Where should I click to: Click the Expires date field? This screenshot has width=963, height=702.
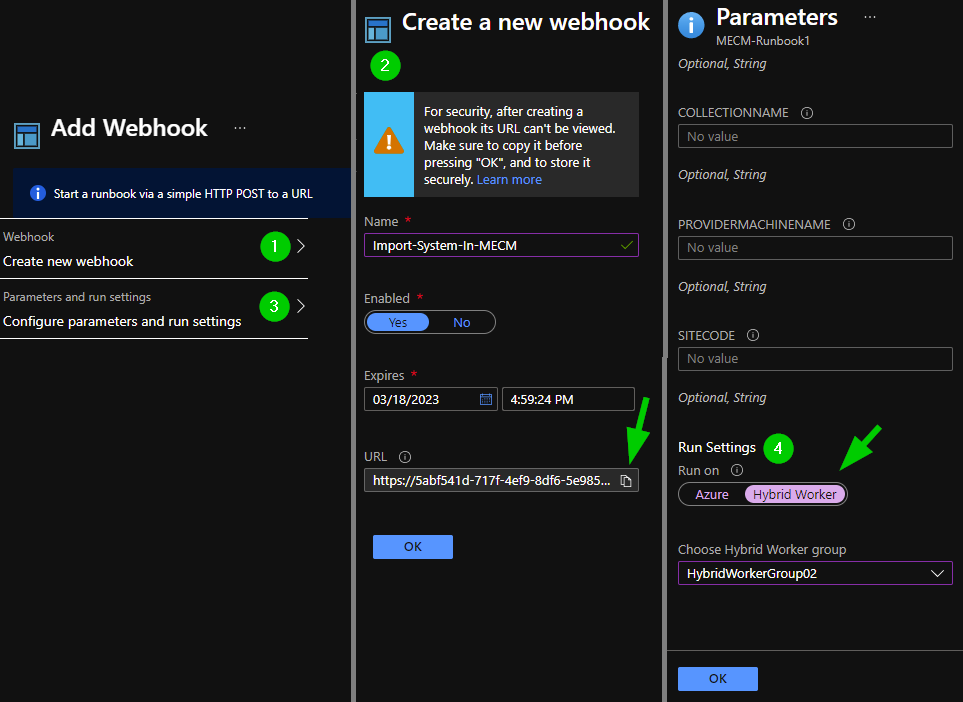tap(431, 399)
